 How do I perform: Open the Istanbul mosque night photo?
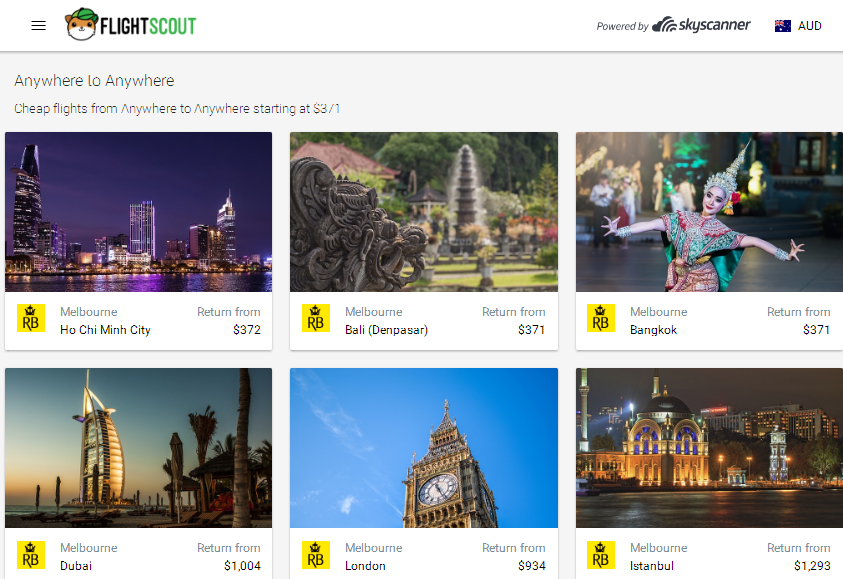click(709, 448)
